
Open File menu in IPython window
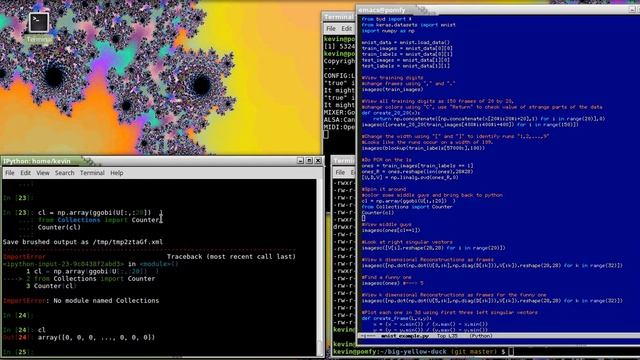click(10, 173)
